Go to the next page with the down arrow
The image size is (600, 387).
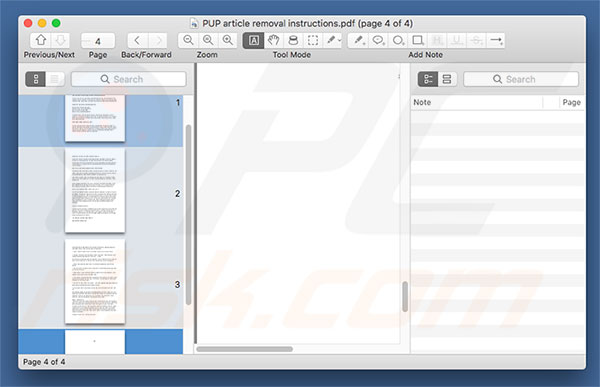pos(60,40)
